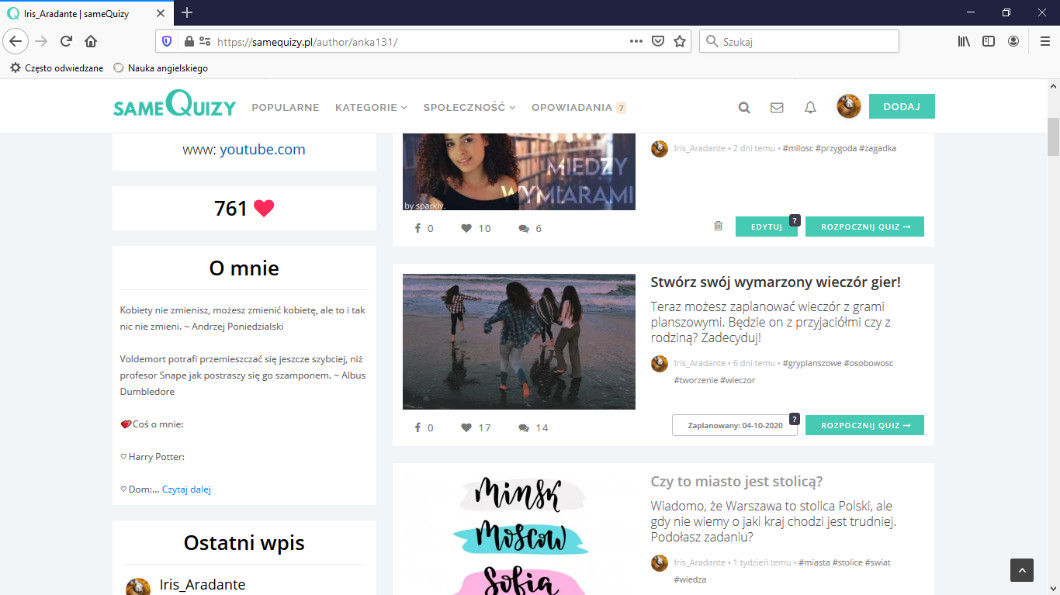Click the scroll-to-top arrow button
1060x595 pixels.
pyautogui.click(x=1021, y=570)
